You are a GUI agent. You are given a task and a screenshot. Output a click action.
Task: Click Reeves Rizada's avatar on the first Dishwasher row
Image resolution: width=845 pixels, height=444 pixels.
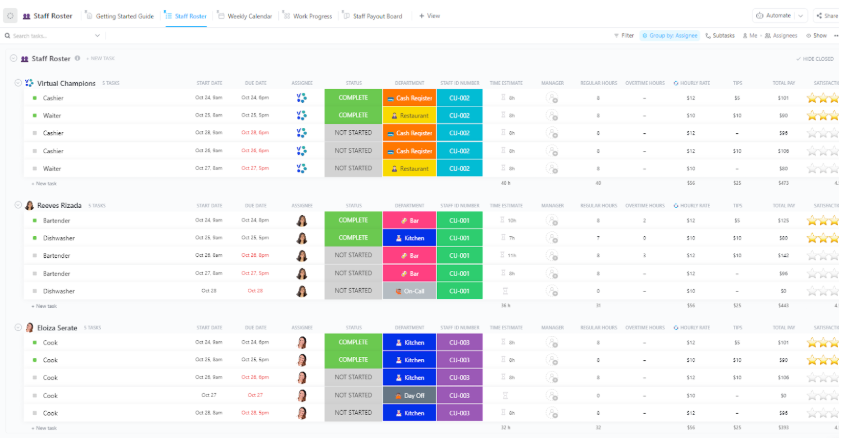tap(301, 238)
